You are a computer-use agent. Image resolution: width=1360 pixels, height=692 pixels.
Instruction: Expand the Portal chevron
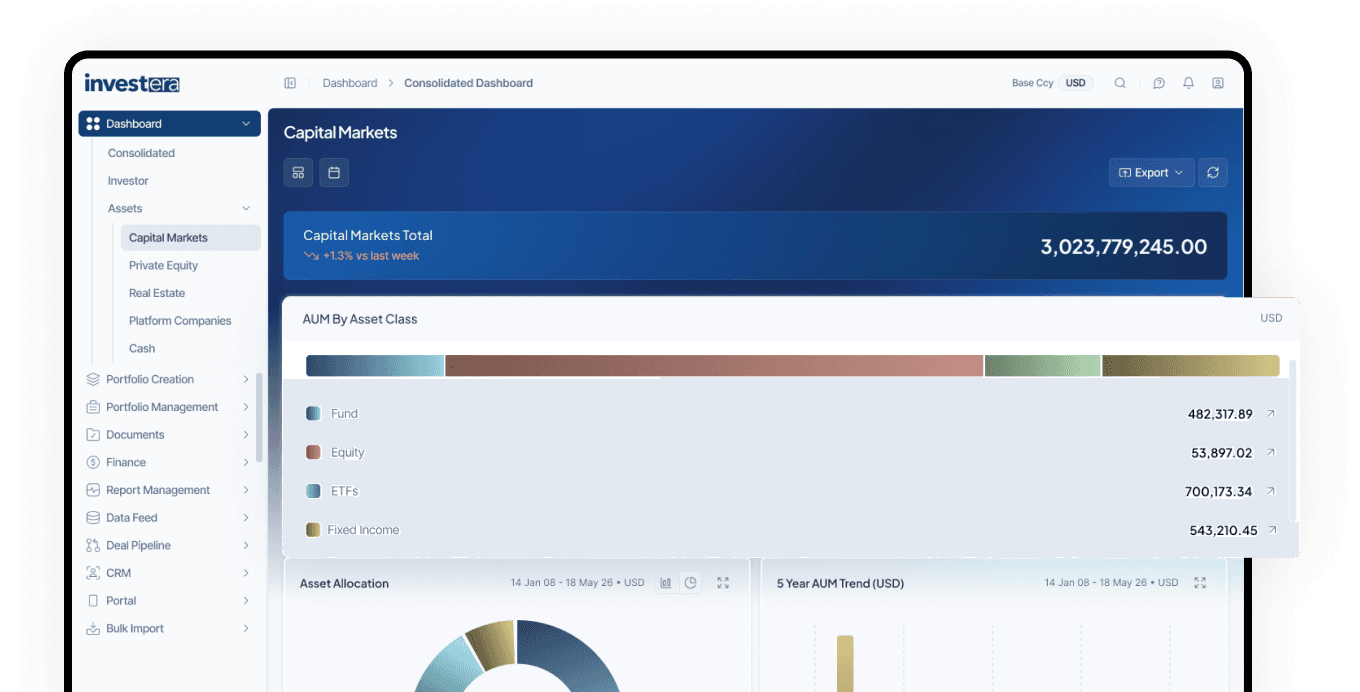246,601
